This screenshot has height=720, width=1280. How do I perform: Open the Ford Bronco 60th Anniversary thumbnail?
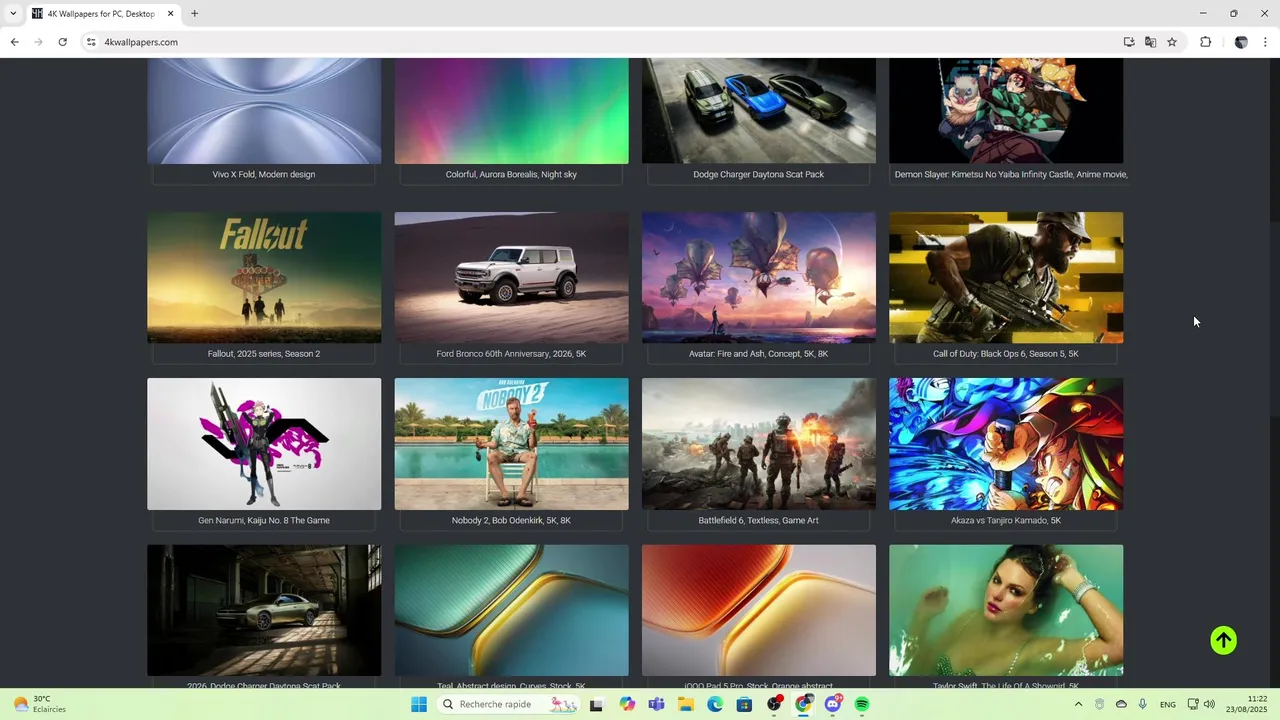[511, 277]
